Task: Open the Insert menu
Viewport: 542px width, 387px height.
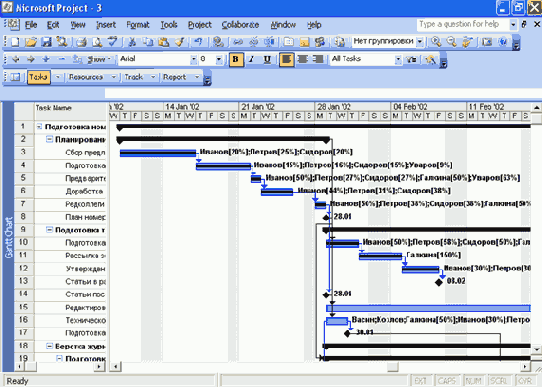Action: 106,25
